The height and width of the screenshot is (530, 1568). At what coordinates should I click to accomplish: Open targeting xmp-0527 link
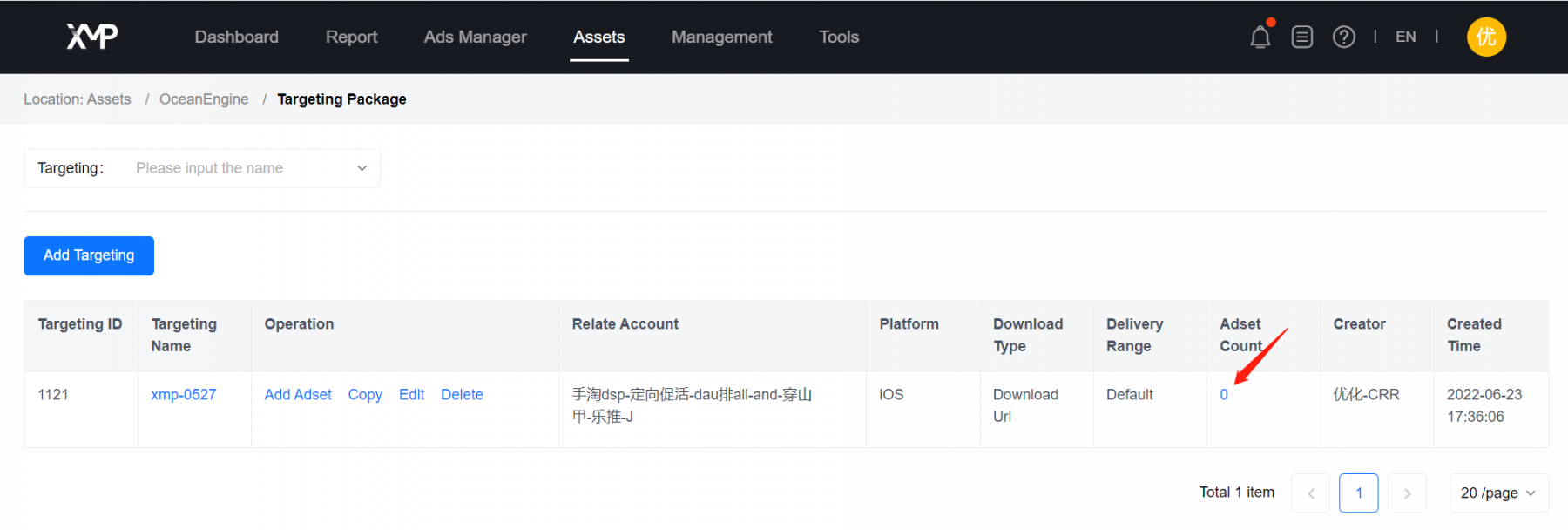pyautogui.click(x=183, y=395)
